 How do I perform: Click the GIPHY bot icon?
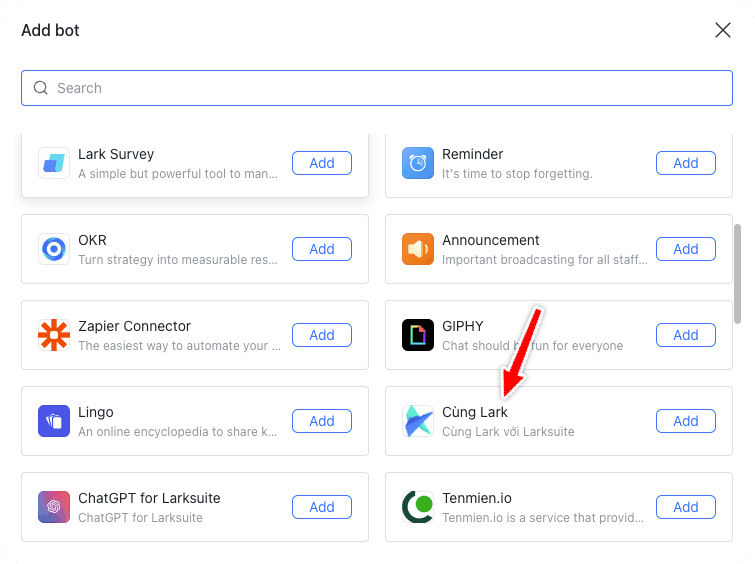(x=418, y=335)
